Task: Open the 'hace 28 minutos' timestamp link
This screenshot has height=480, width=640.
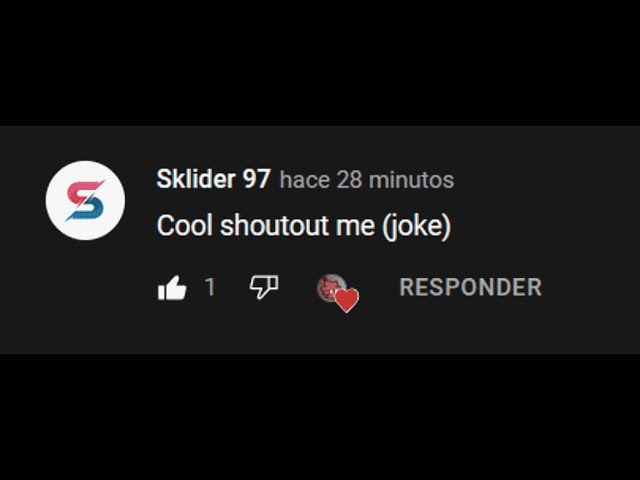Action: [x=367, y=180]
